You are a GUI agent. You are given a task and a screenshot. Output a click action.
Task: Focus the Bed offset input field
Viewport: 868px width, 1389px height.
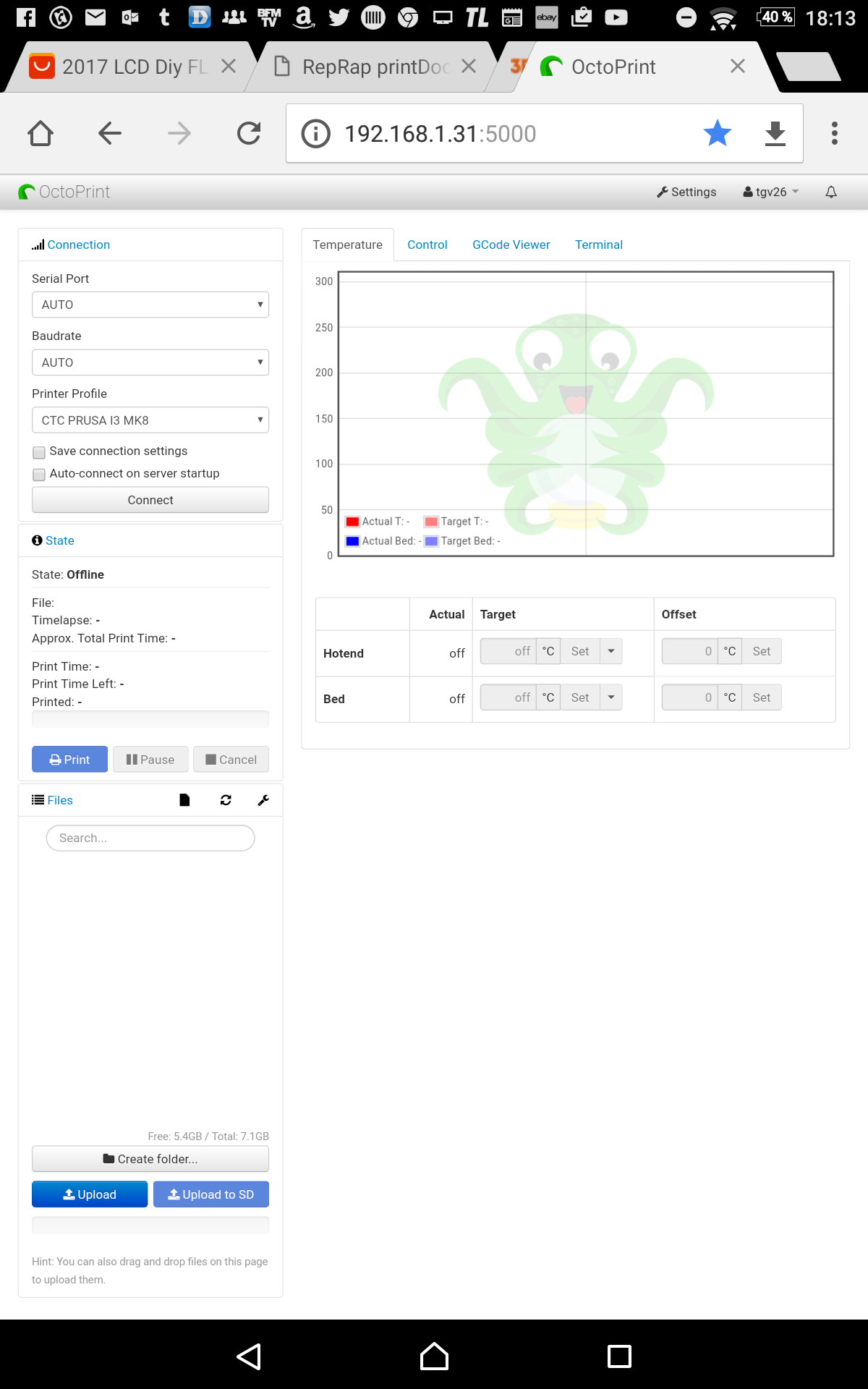coord(690,697)
